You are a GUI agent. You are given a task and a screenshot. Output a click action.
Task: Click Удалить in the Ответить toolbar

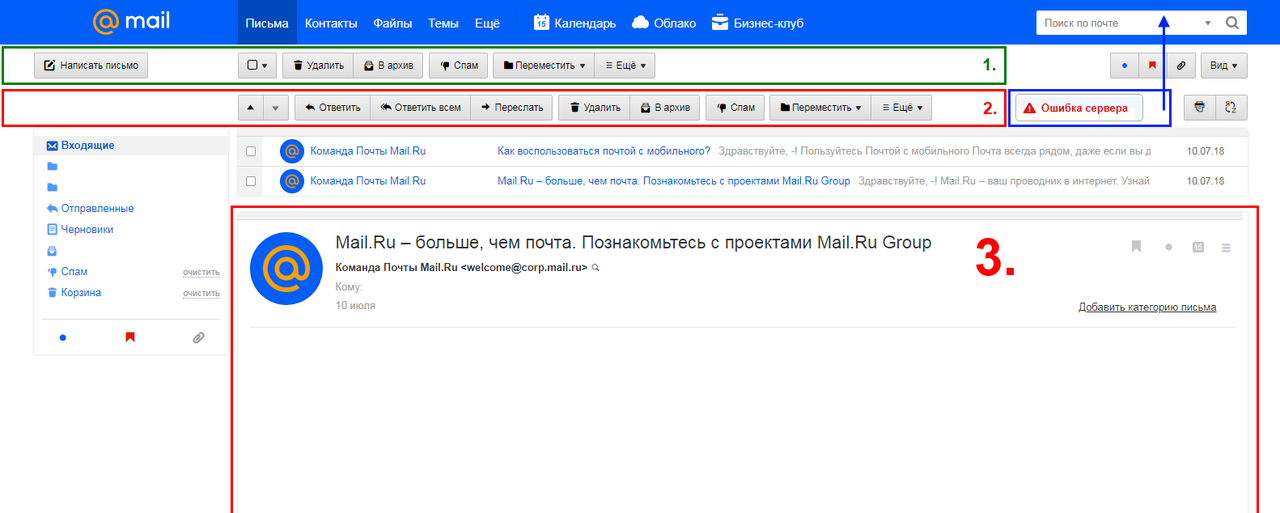[594, 108]
